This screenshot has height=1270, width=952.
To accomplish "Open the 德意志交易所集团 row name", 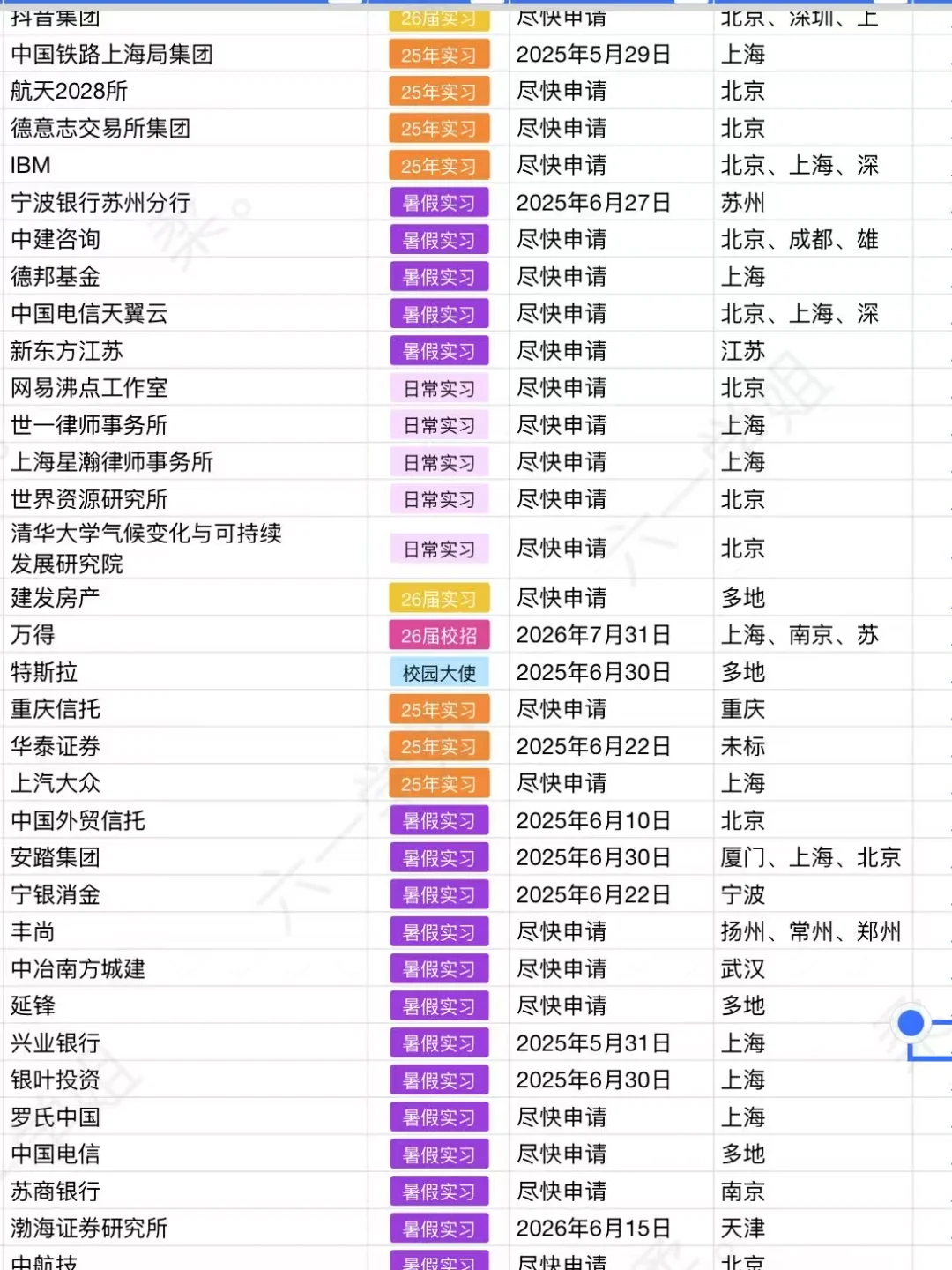I will (x=185, y=129).
